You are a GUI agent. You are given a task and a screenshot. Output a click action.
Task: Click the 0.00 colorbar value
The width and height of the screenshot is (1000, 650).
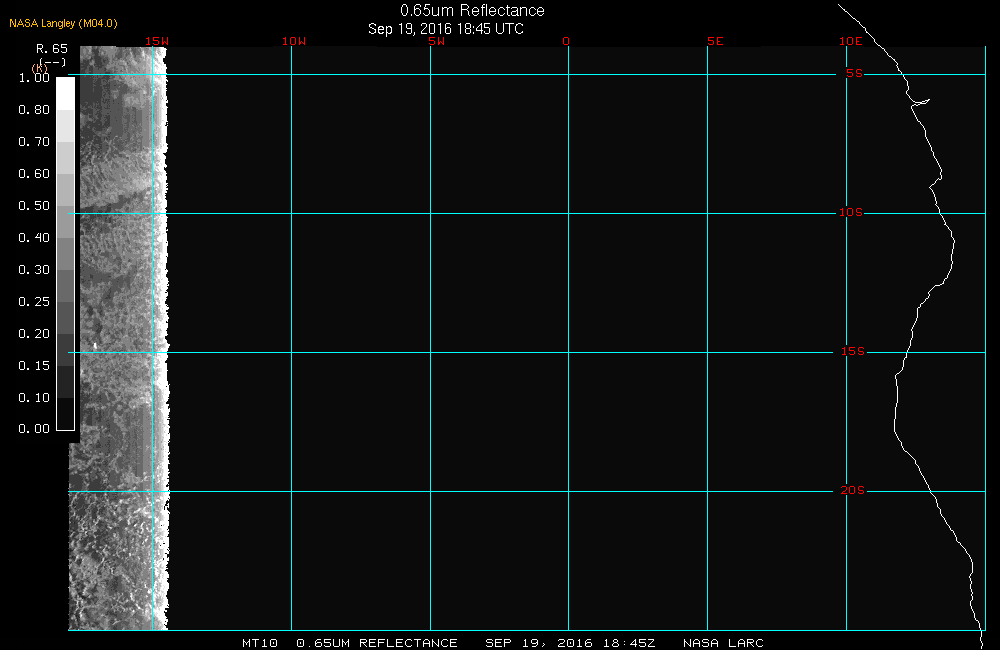(34, 429)
